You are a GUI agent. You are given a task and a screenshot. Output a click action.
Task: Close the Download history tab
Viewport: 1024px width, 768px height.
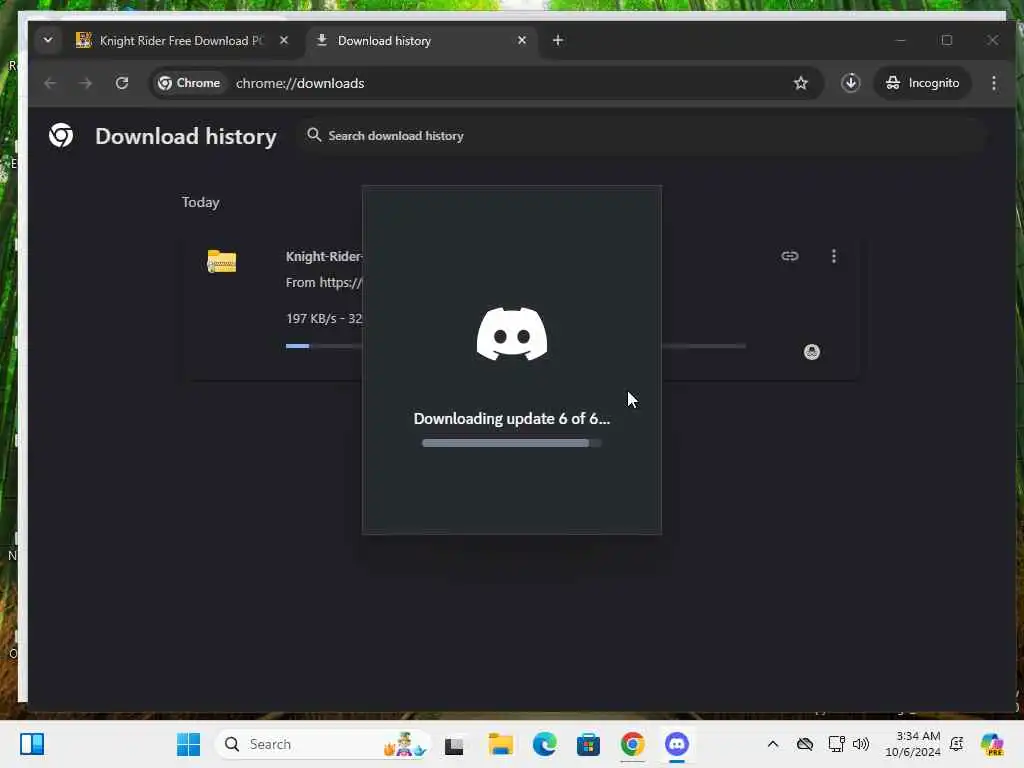coord(521,40)
